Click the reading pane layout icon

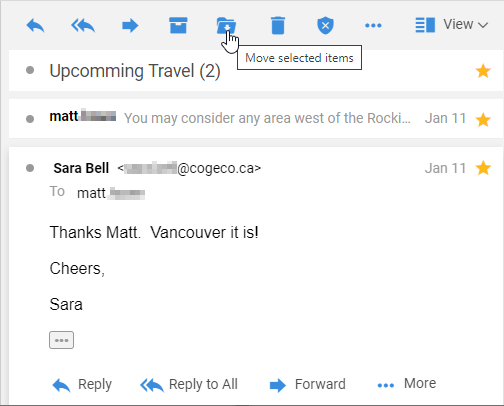tap(425, 25)
